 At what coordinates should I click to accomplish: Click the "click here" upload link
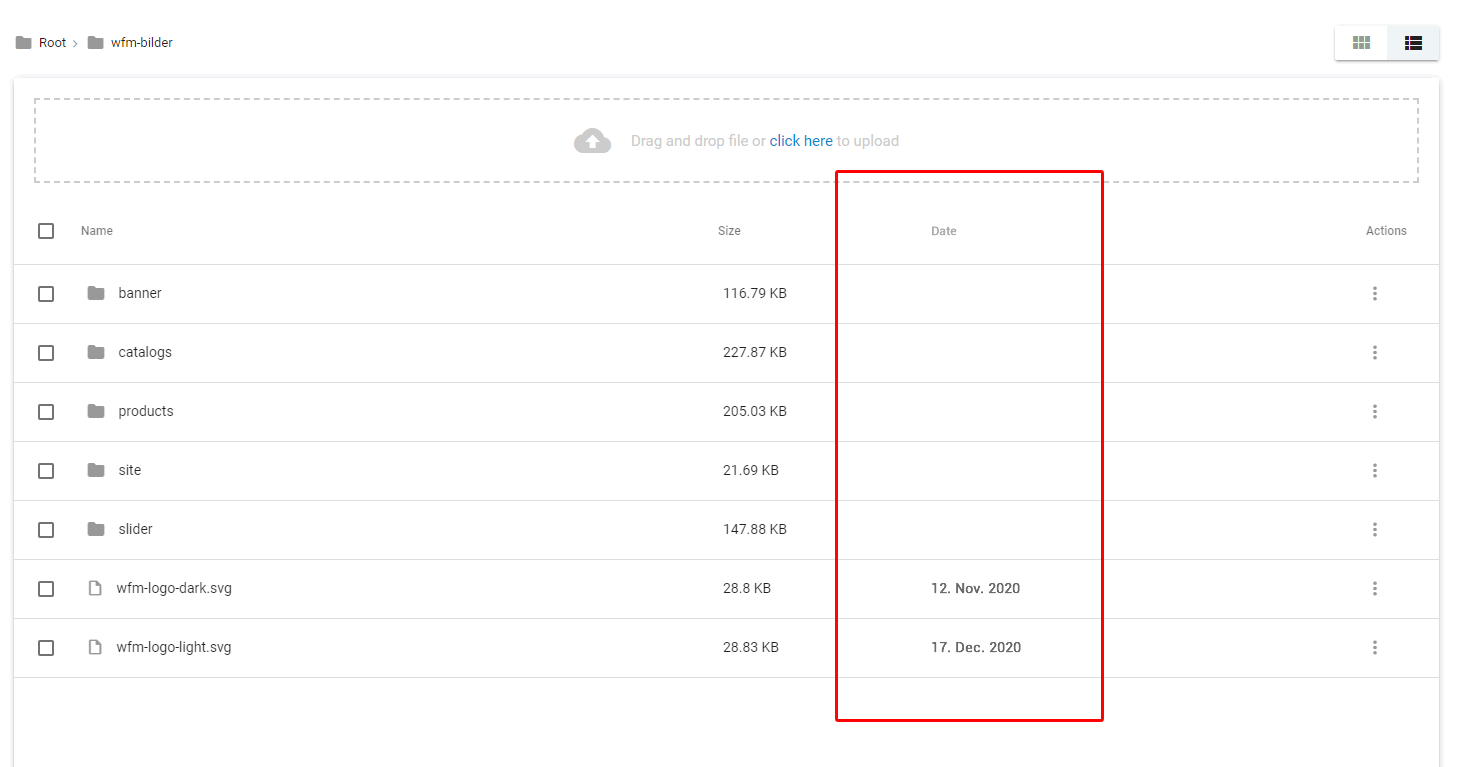(x=801, y=141)
